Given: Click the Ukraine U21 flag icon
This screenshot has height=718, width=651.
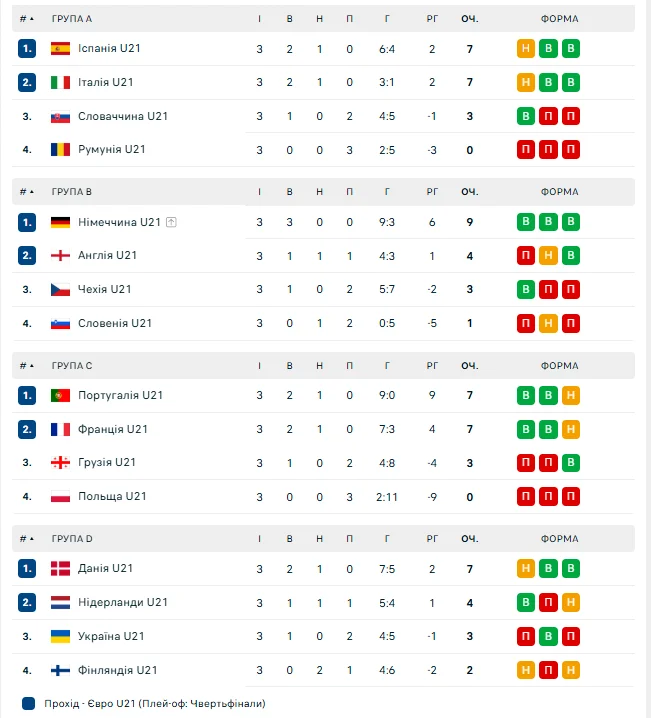Looking at the screenshot, I should click(60, 636).
